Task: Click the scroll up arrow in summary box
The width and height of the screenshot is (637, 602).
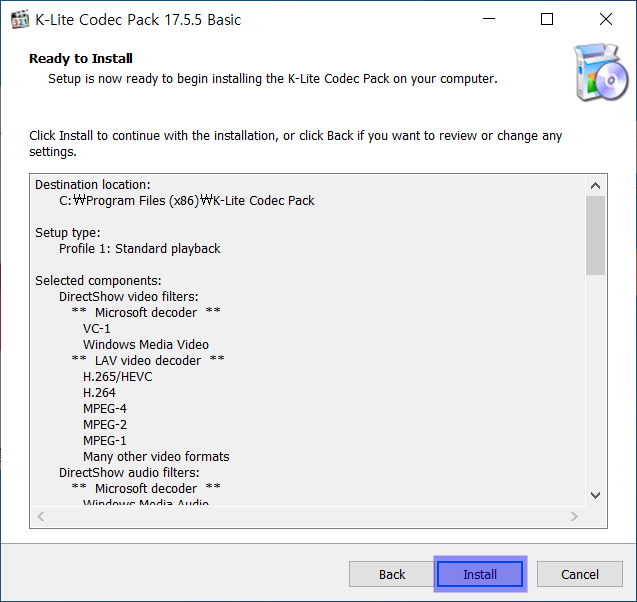Action: 596,186
